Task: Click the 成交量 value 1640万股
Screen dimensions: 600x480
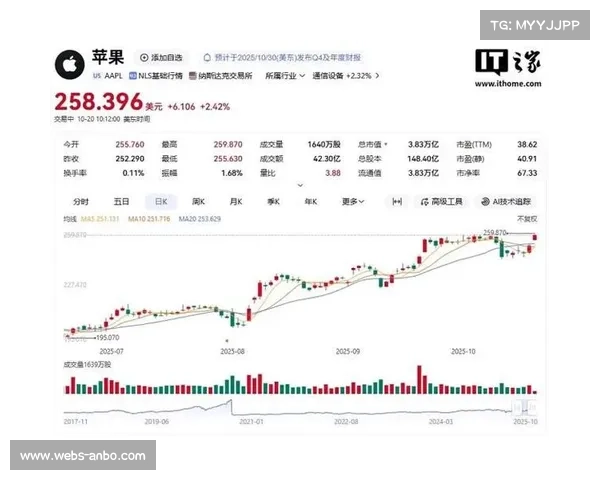Action: point(324,144)
